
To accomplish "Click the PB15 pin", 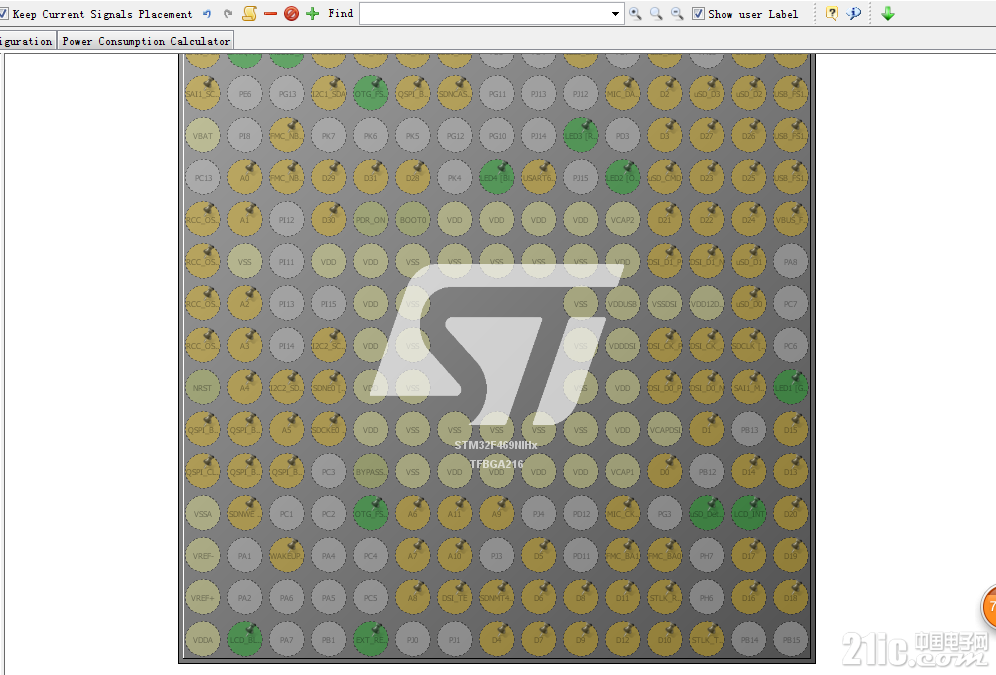I will (x=791, y=640).
